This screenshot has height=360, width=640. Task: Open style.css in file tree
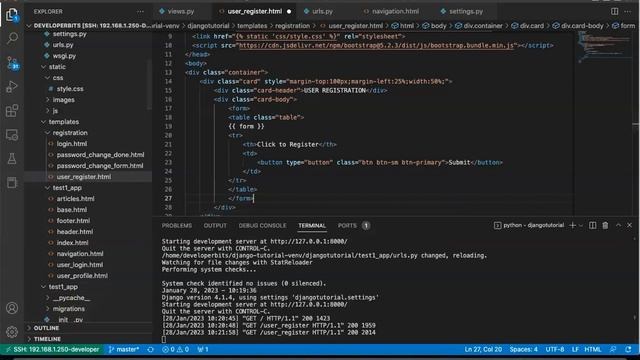pos(70,89)
